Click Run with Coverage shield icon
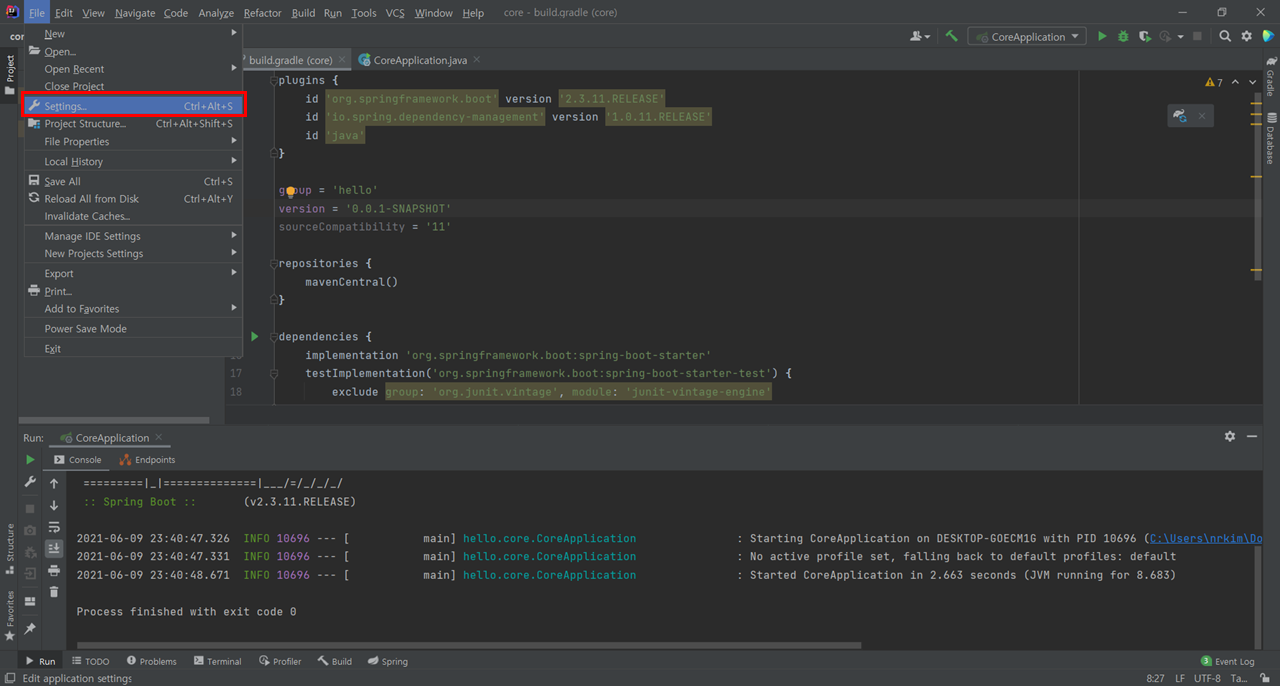The width and height of the screenshot is (1280, 686). 1145,36
